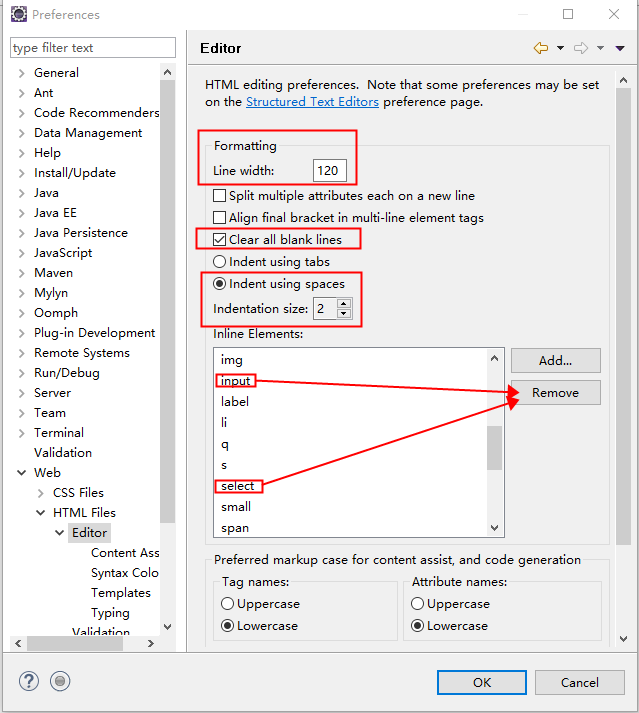639x713 pixels.
Task: Click the record icon beside help
Action: (x=60, y=681)
